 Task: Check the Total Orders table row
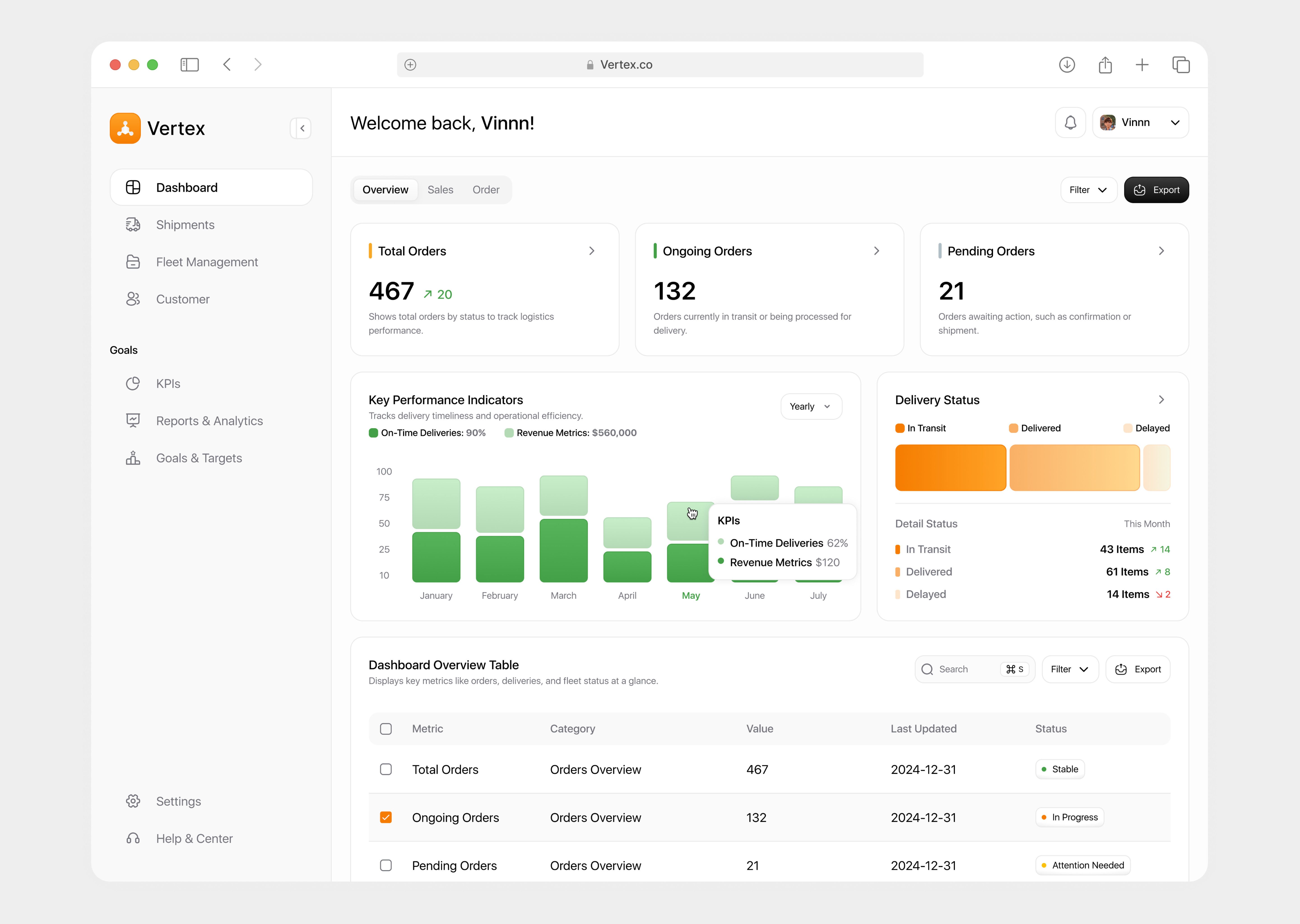coord(386,769)
